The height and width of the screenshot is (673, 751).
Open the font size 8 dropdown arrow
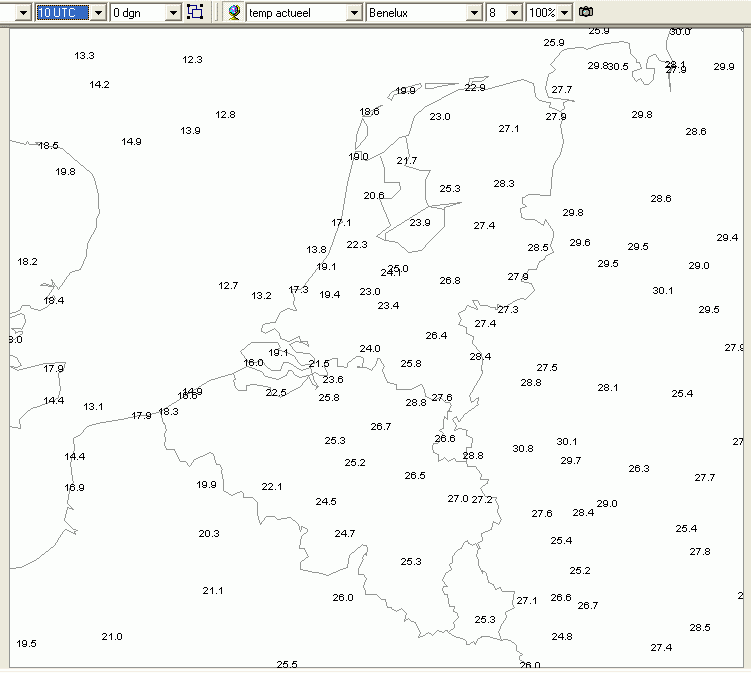pos(514,13)
